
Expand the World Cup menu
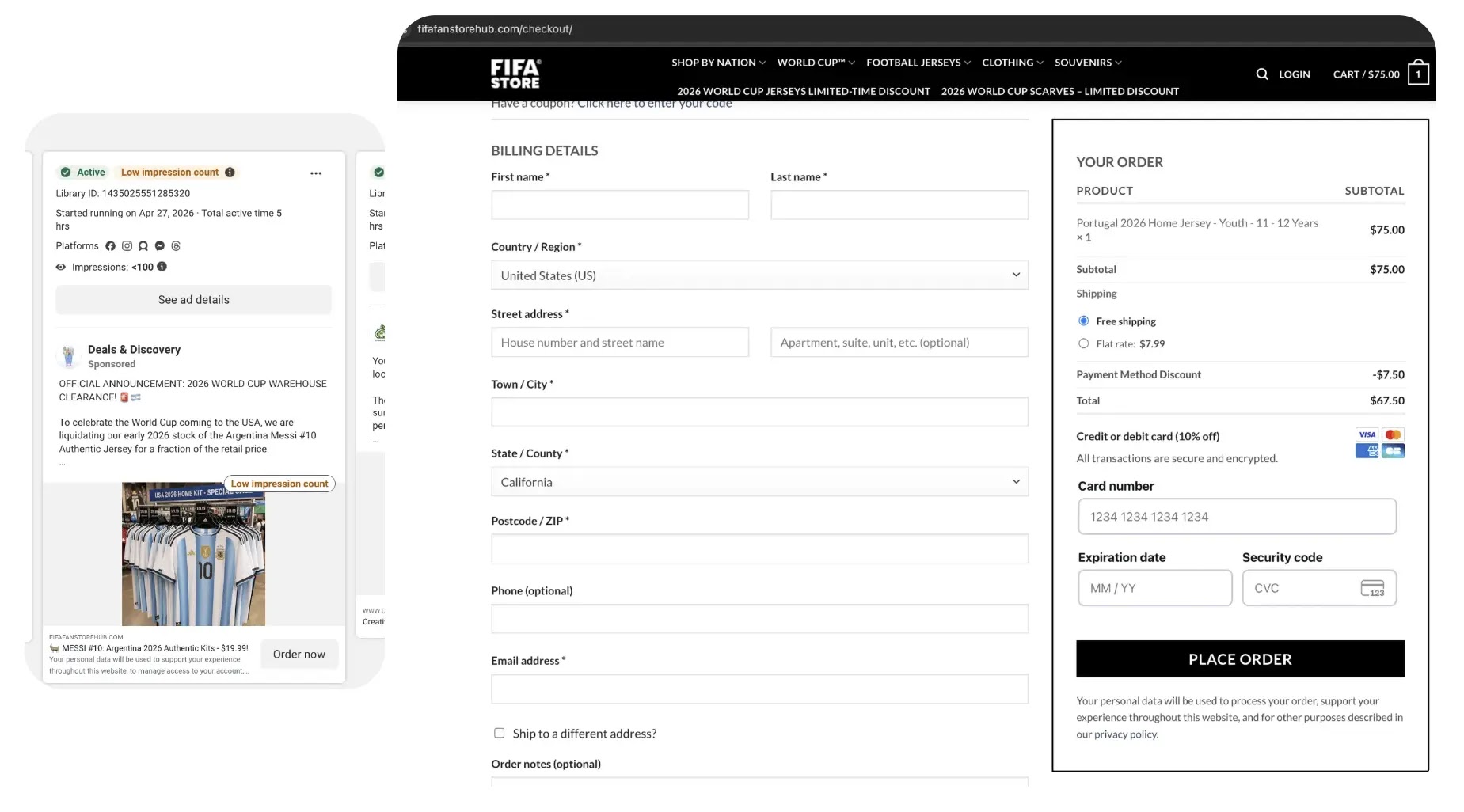click(816, 63)
